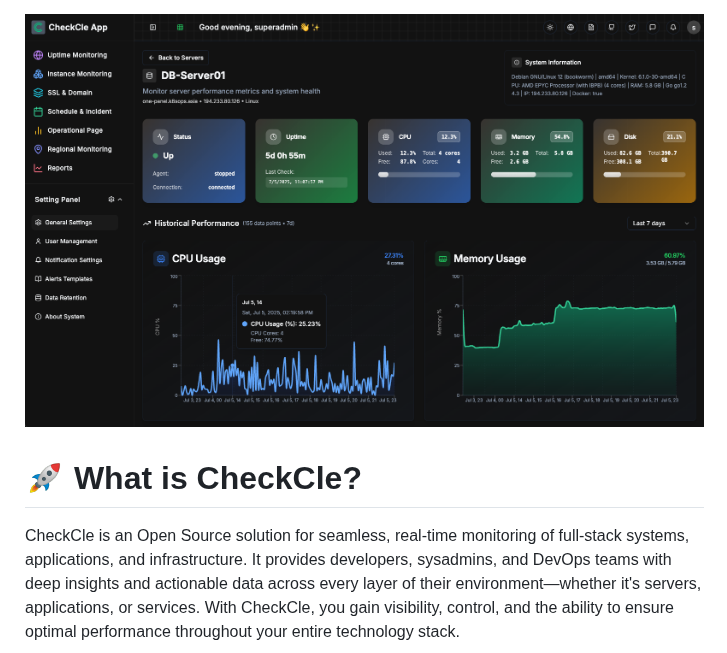Click the 5d 0h 55m uptime value

285,156
